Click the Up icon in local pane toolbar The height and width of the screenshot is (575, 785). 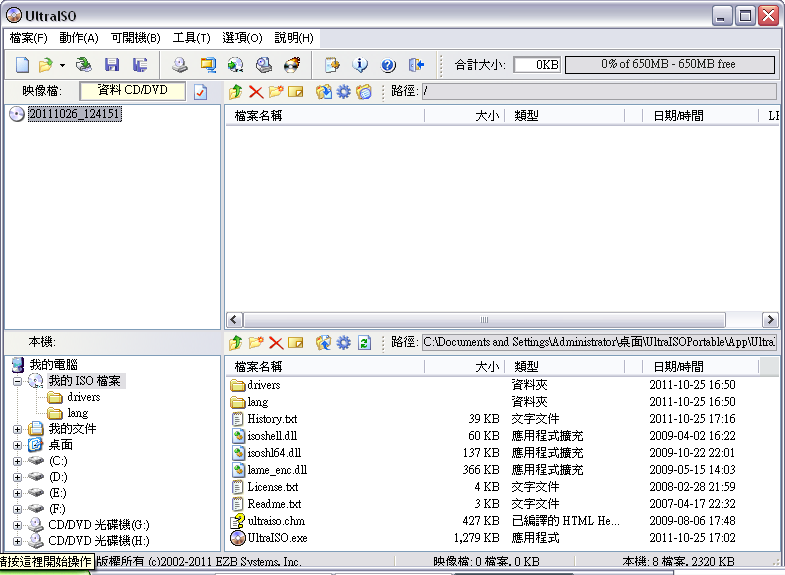pyautogui.click(x=236, y=343)
